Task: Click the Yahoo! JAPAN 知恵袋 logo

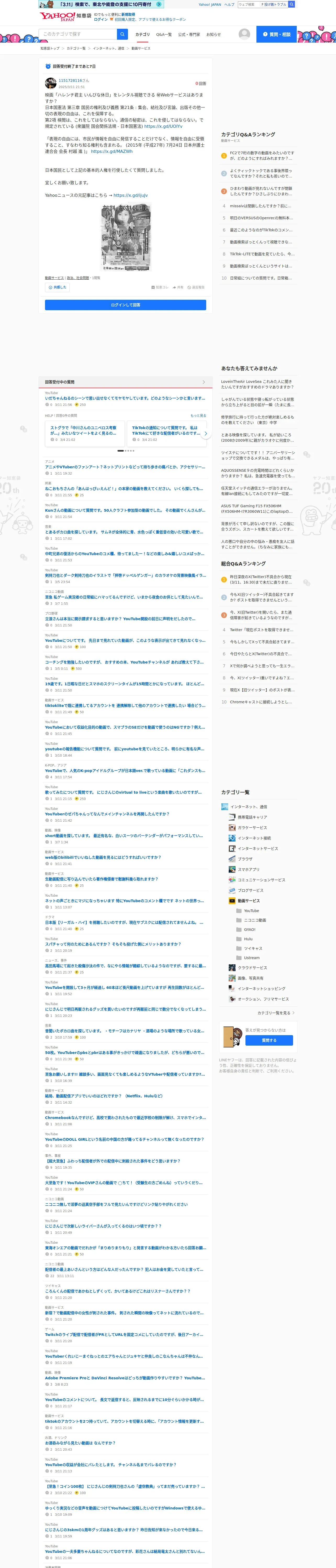Action: [65, 16]
